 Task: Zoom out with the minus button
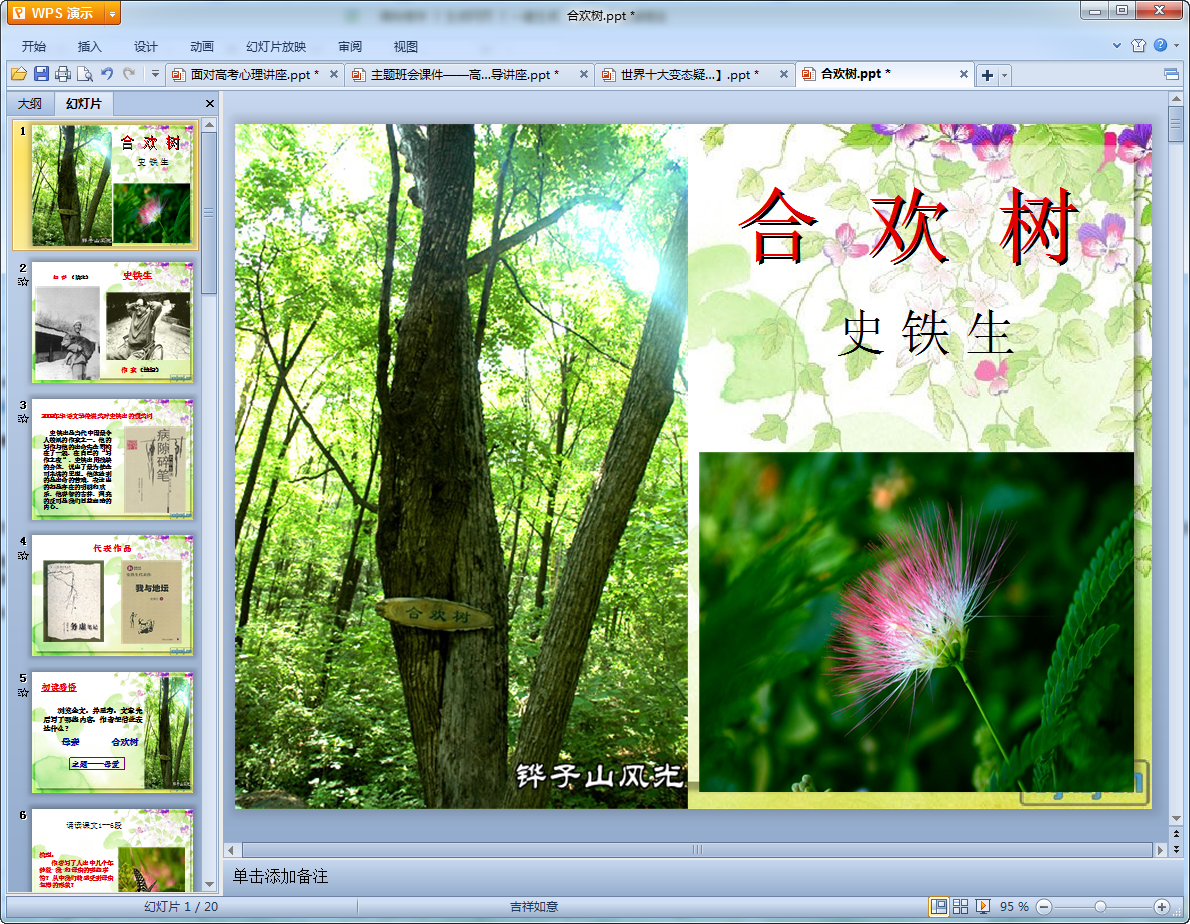click(1044, 907)
